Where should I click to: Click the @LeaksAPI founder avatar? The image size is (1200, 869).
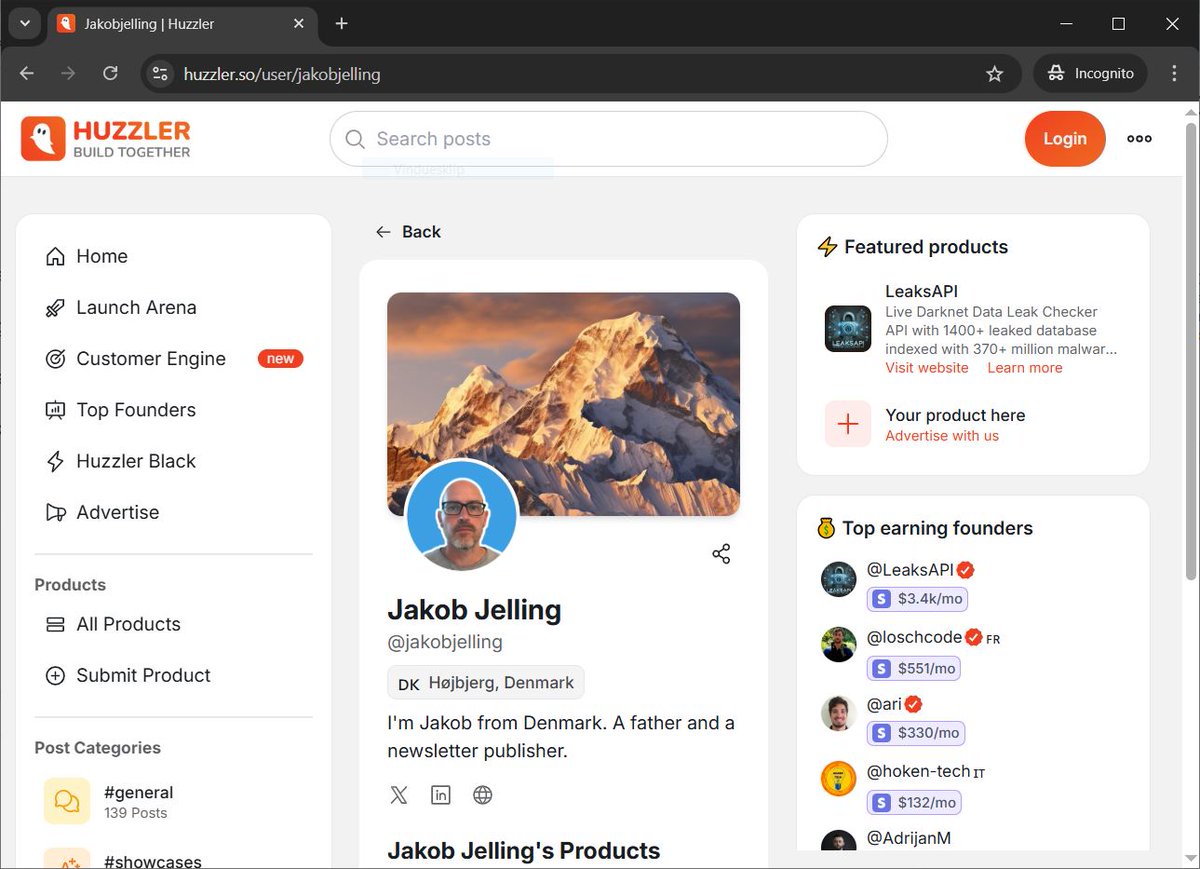839,579
